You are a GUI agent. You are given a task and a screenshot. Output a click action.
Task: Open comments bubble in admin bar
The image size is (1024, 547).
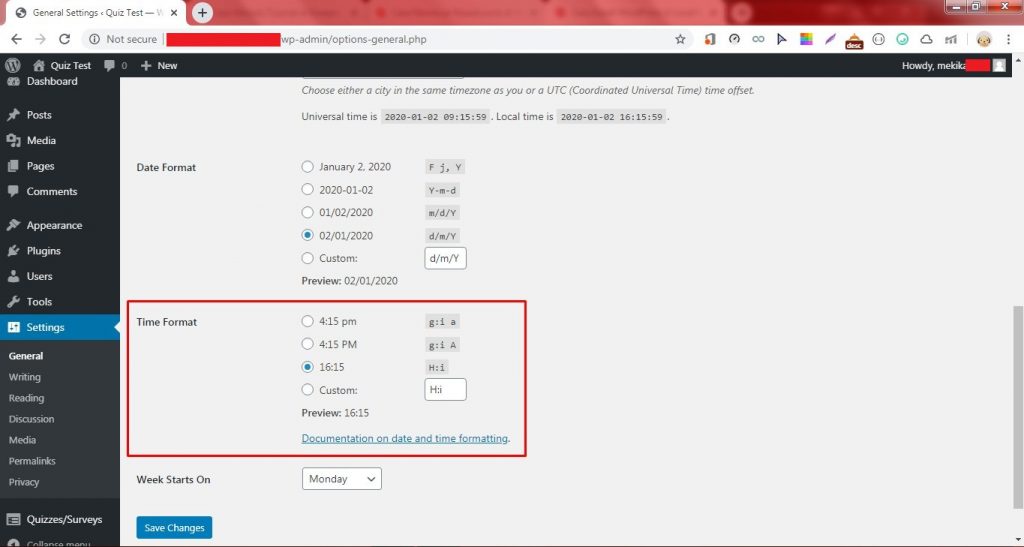(x=109, y=65)
